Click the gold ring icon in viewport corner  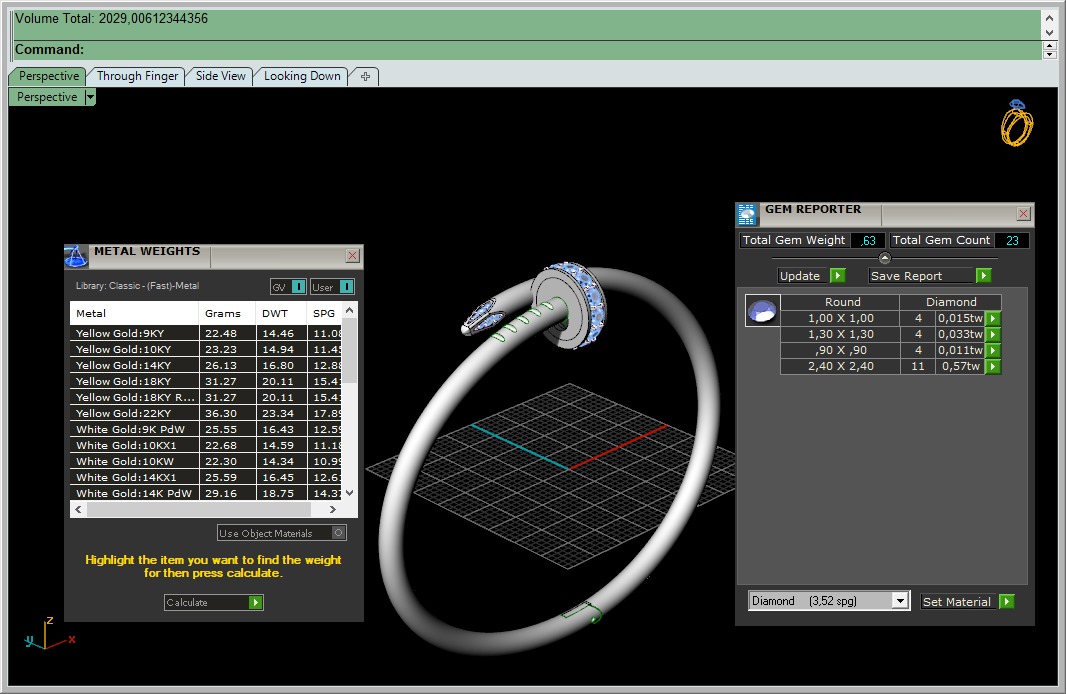click(x=1016, y=123)
